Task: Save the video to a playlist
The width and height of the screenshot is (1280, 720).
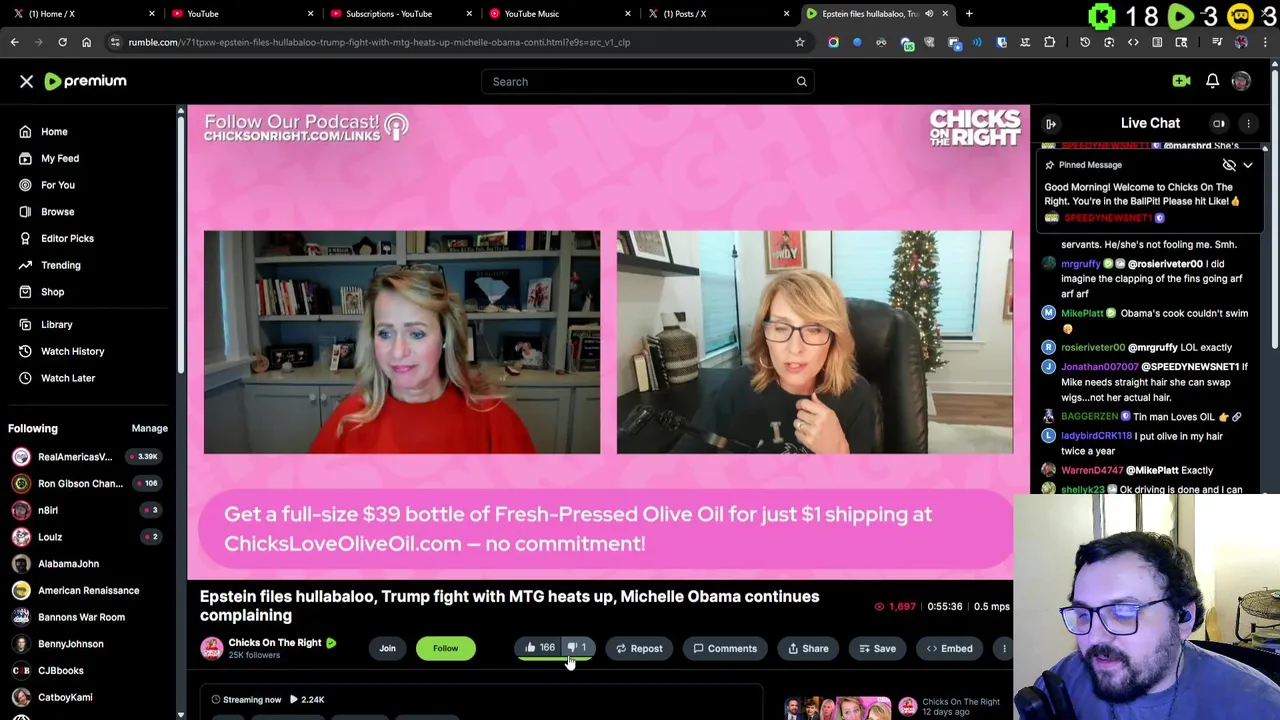Action: [877, 648]
